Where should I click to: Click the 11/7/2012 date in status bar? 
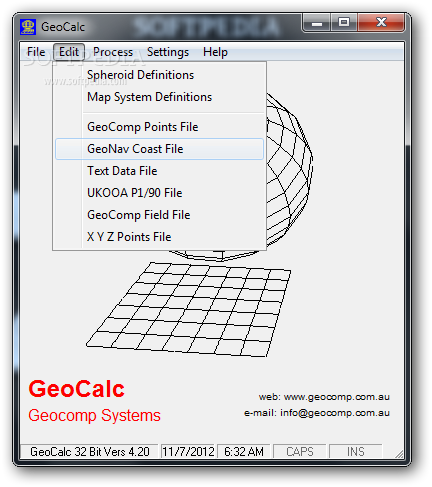[188, 452]
